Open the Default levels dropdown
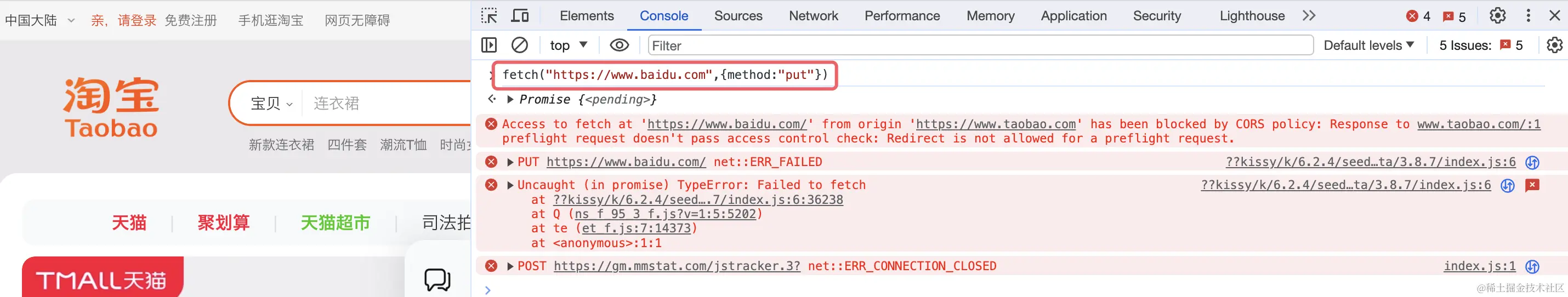 tap(1368, 45)
